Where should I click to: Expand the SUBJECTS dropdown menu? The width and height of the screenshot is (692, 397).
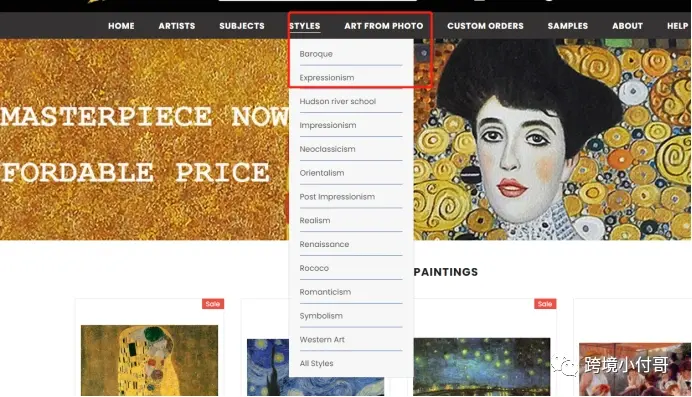pyautogui.click(x=242, y=26)
